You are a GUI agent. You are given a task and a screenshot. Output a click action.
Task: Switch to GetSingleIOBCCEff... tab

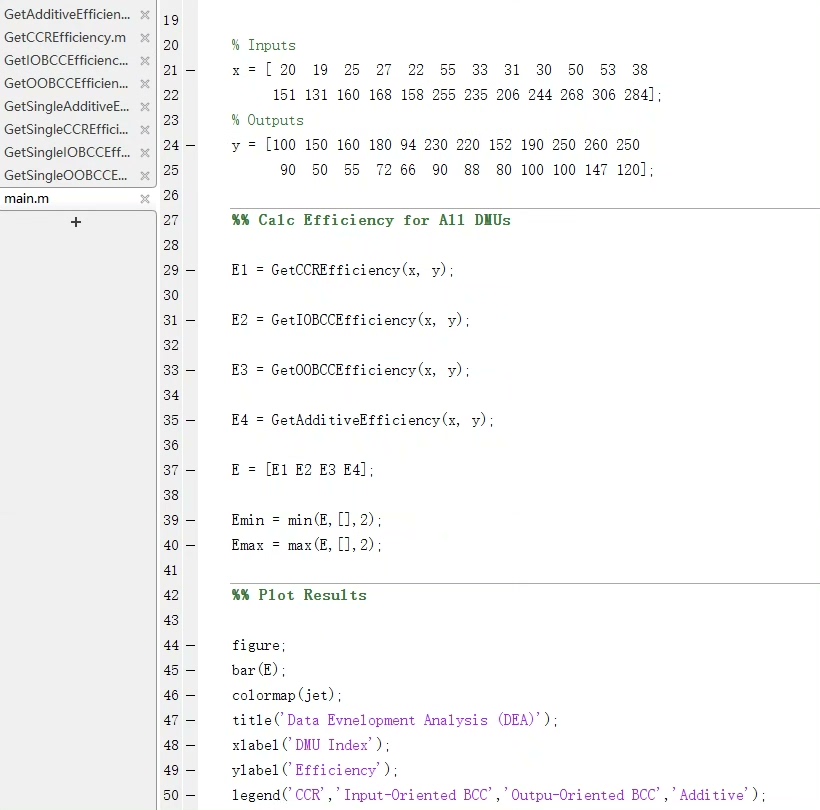pyautogui.click(x=67, y=153)
